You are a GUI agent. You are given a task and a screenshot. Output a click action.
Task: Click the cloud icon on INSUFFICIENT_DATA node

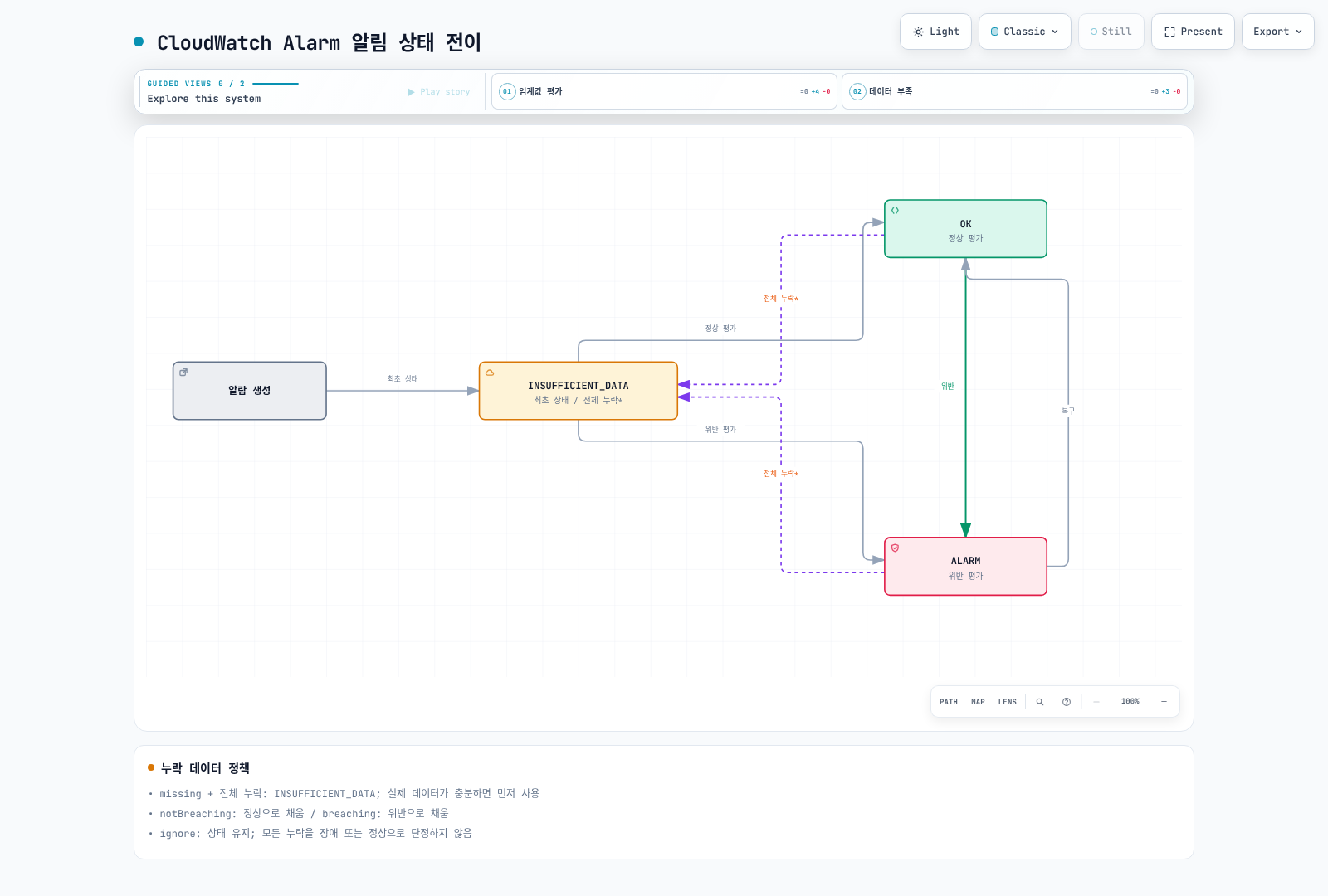[x=490, y=373]
